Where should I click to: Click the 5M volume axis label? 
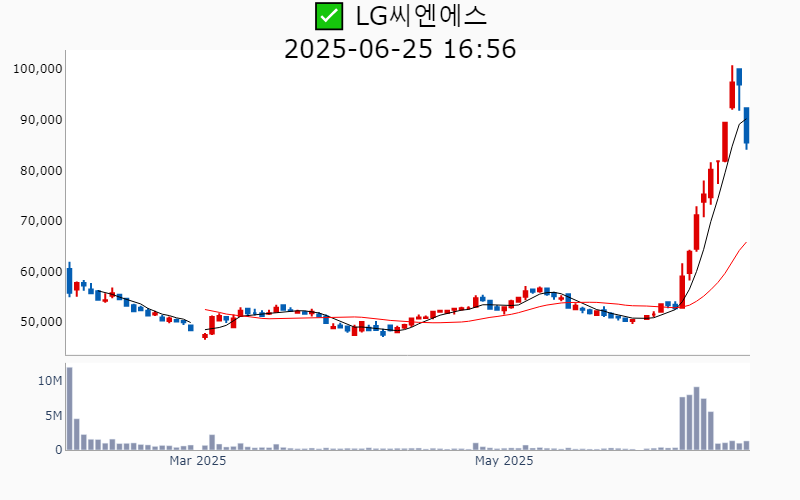(x=54, y=416)
